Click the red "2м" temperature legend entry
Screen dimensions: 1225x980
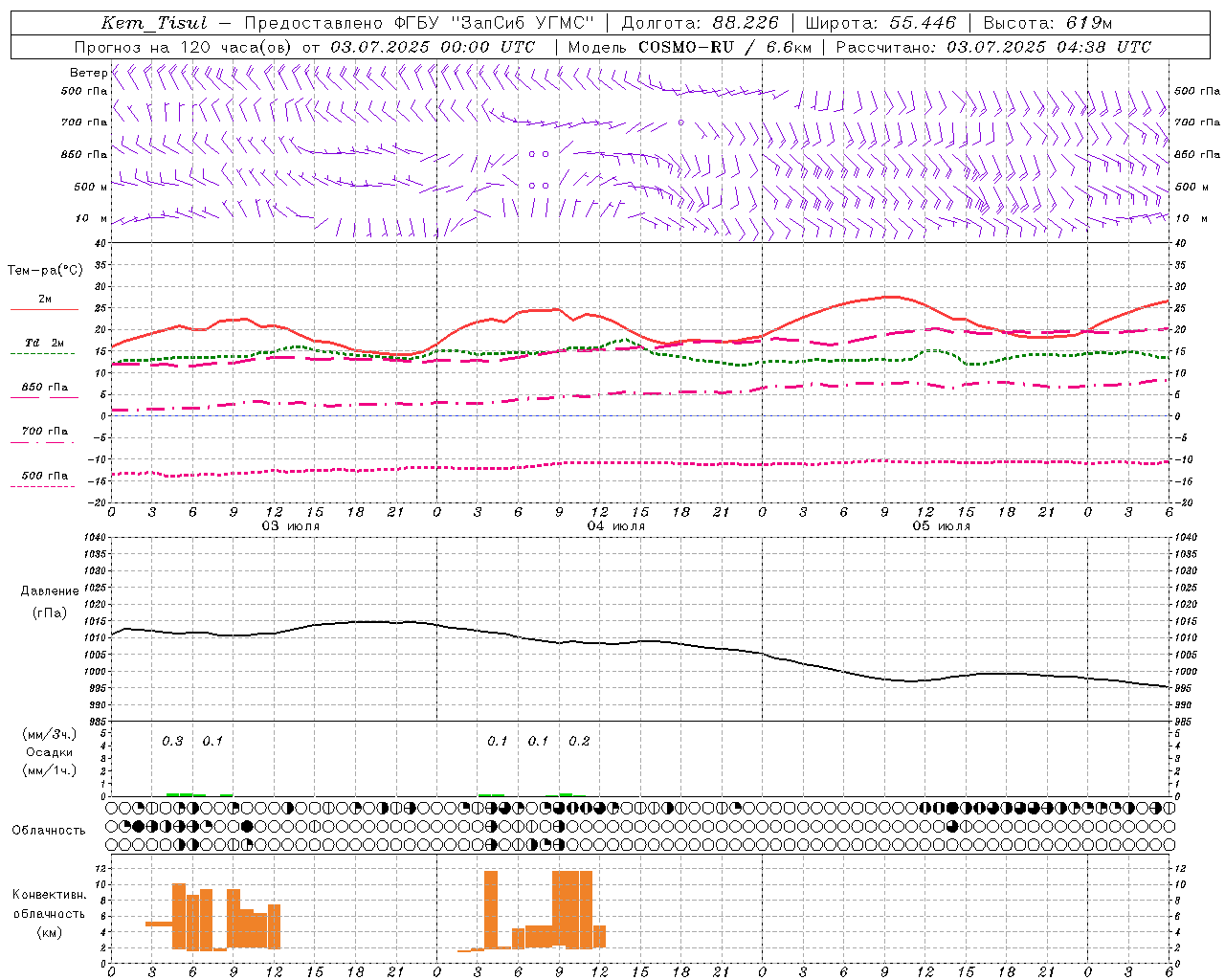45,299
